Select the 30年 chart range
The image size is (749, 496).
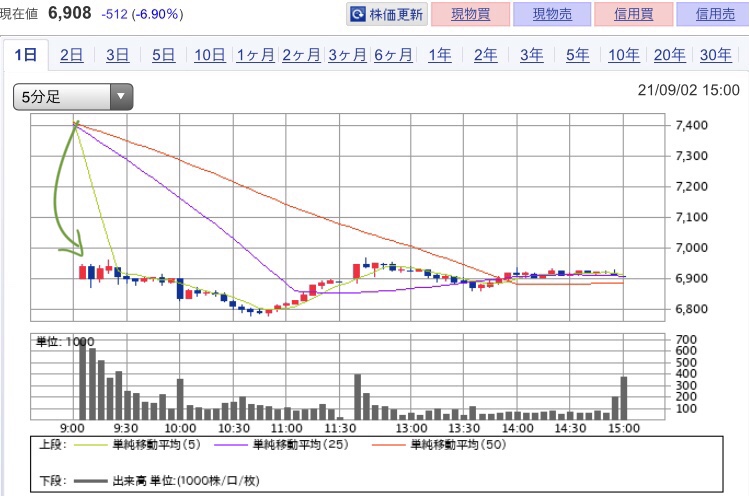pos(716,55)
